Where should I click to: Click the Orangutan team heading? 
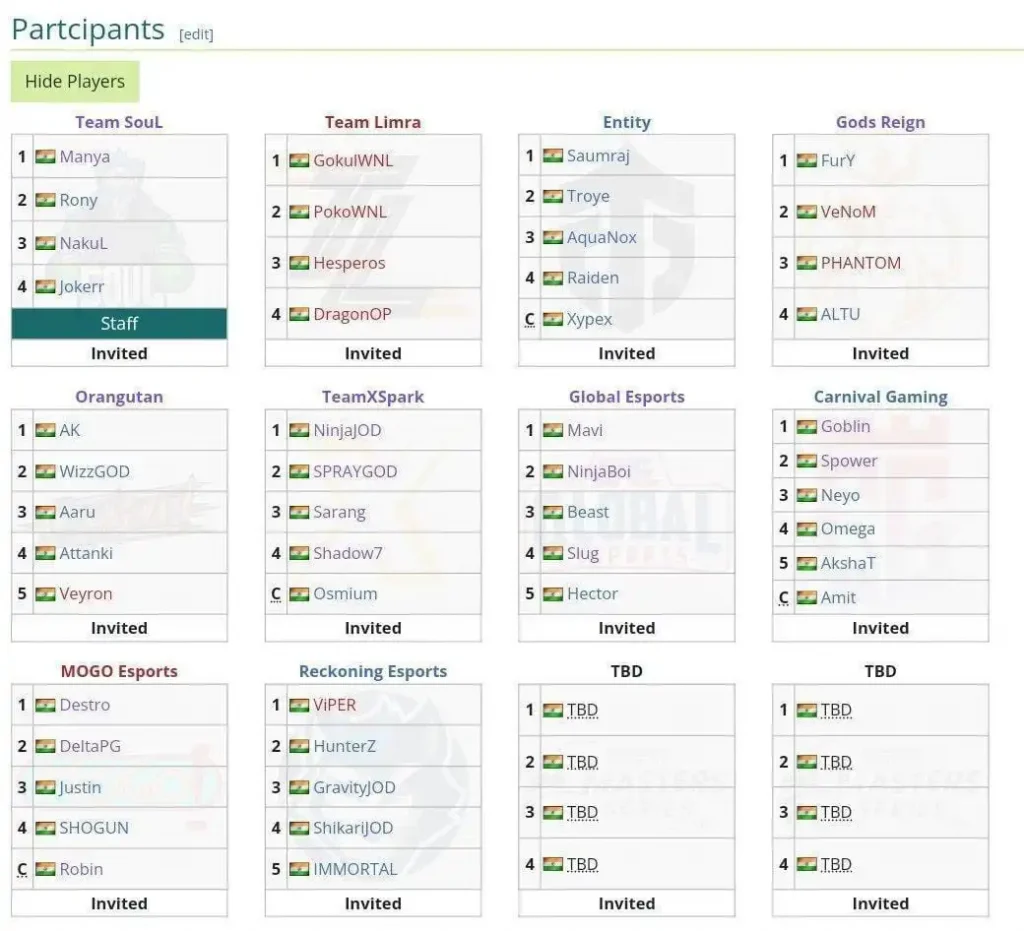[x=118, y=396]
